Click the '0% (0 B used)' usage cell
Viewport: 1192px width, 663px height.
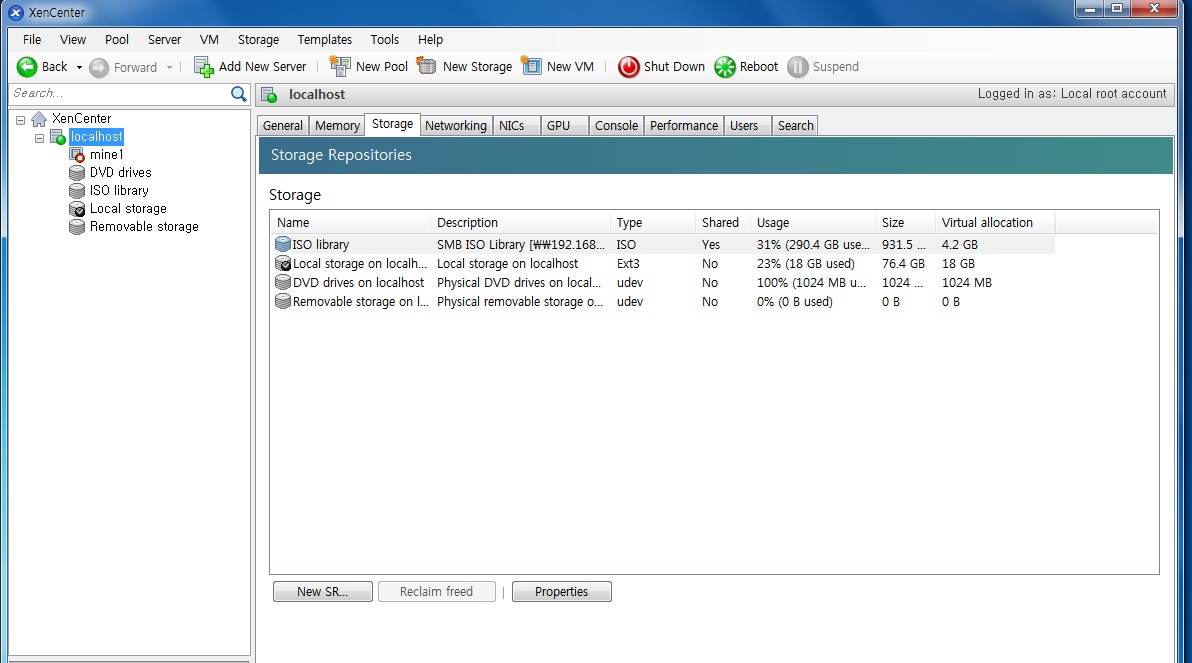click(x=794, y=302)
